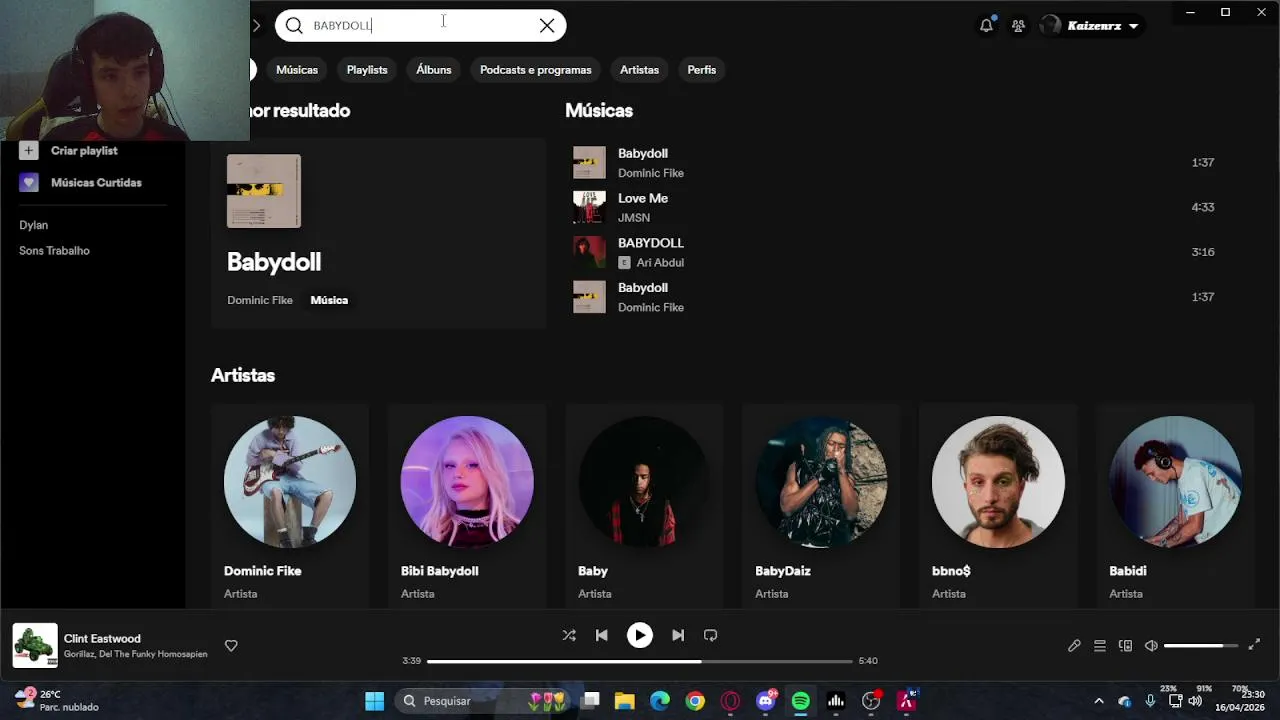This screenshot has height=720, width=1280.
Task: Open JMSN artist link
Action: 634,218
